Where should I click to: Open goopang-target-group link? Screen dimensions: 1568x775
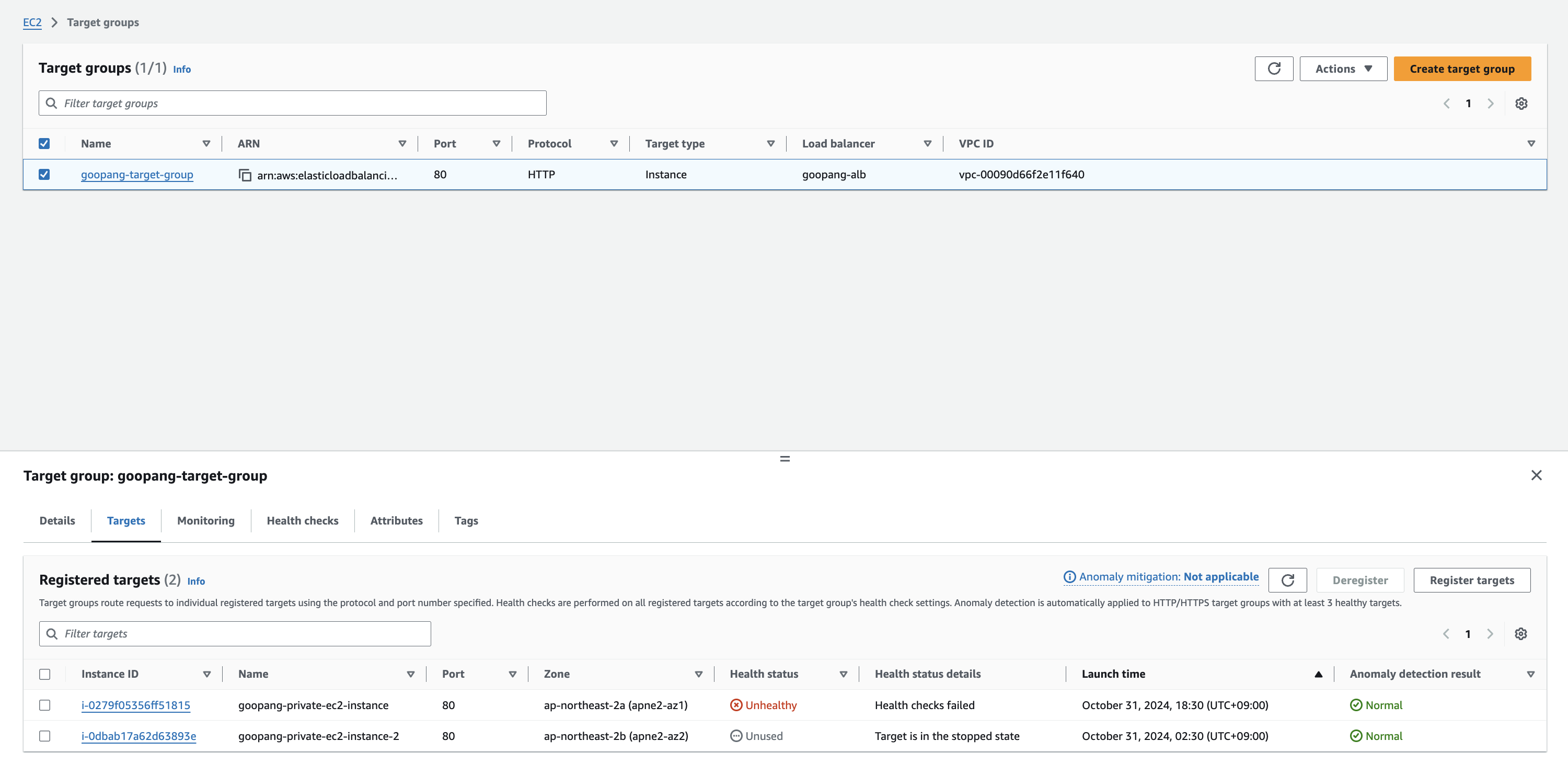[137, 175]
